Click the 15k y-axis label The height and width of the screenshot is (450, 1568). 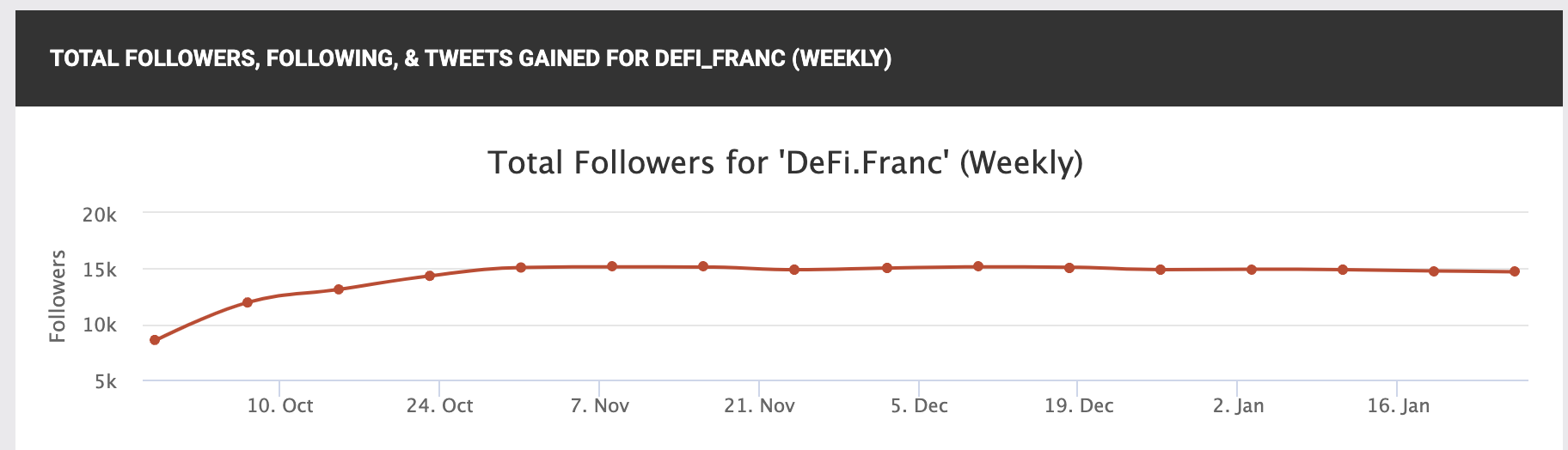pos(99,271)
